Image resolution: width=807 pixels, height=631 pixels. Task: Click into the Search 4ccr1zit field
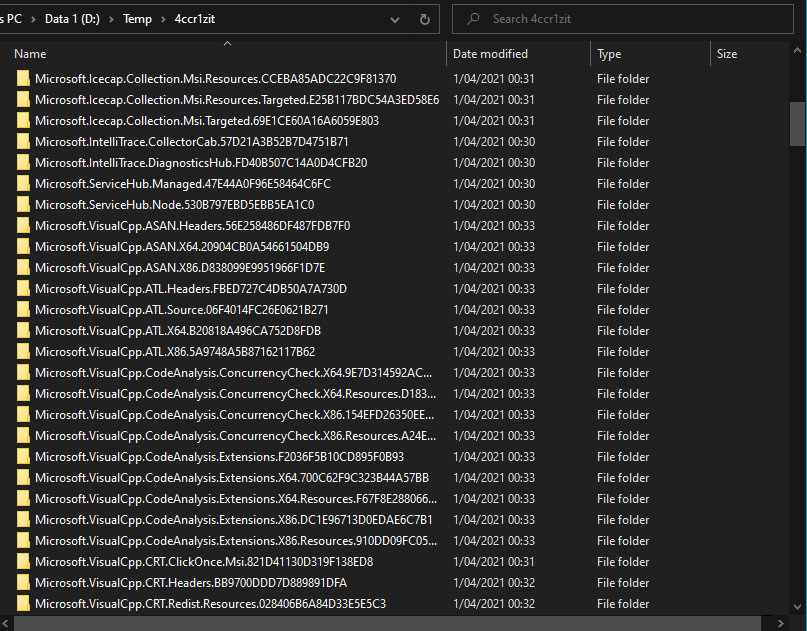click(623, 19)
